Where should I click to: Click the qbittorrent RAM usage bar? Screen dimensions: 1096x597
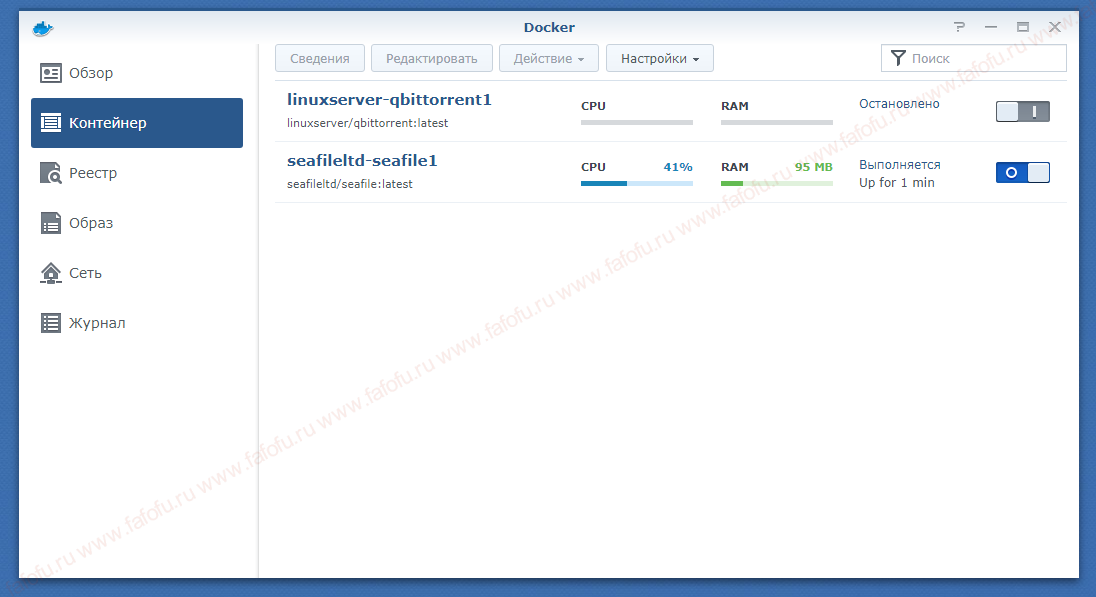click(777, 122)
